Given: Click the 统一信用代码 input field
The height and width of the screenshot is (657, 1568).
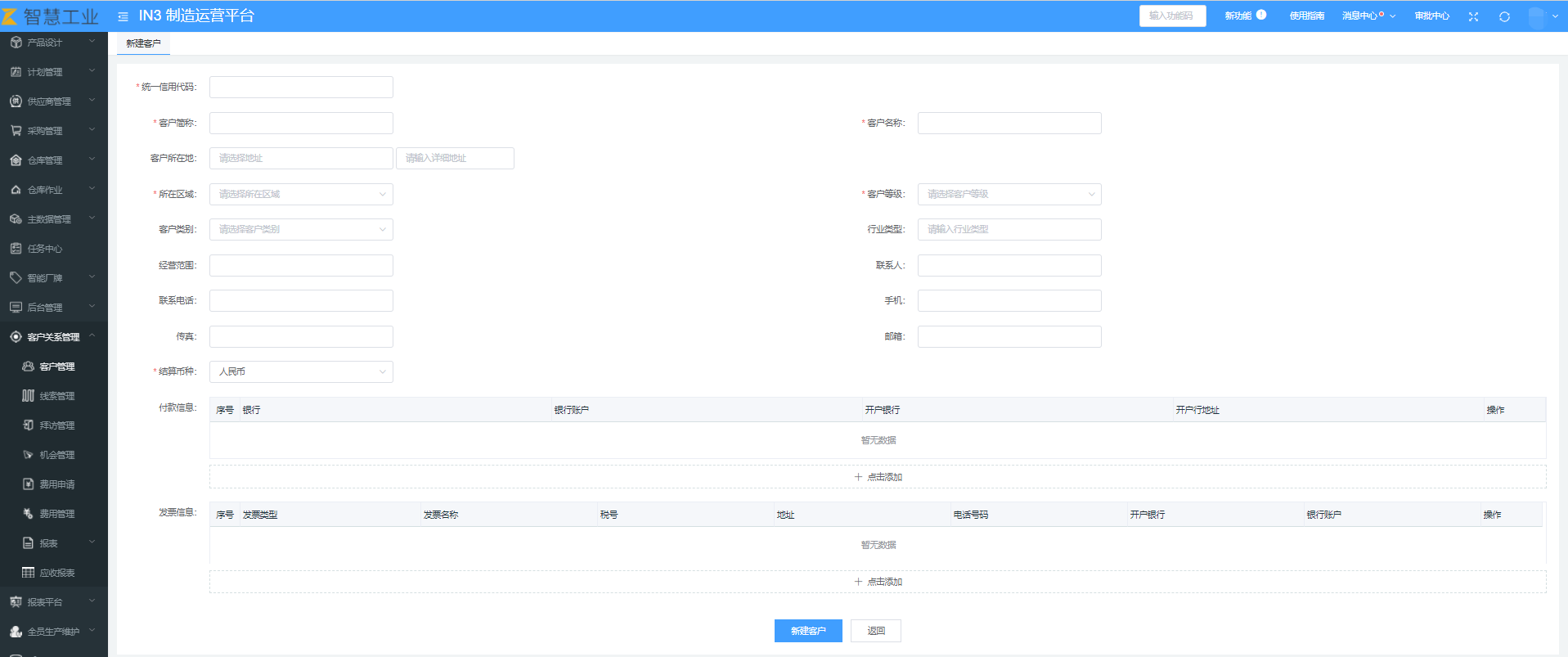Looking at the screenshot, I should (301, 87).
